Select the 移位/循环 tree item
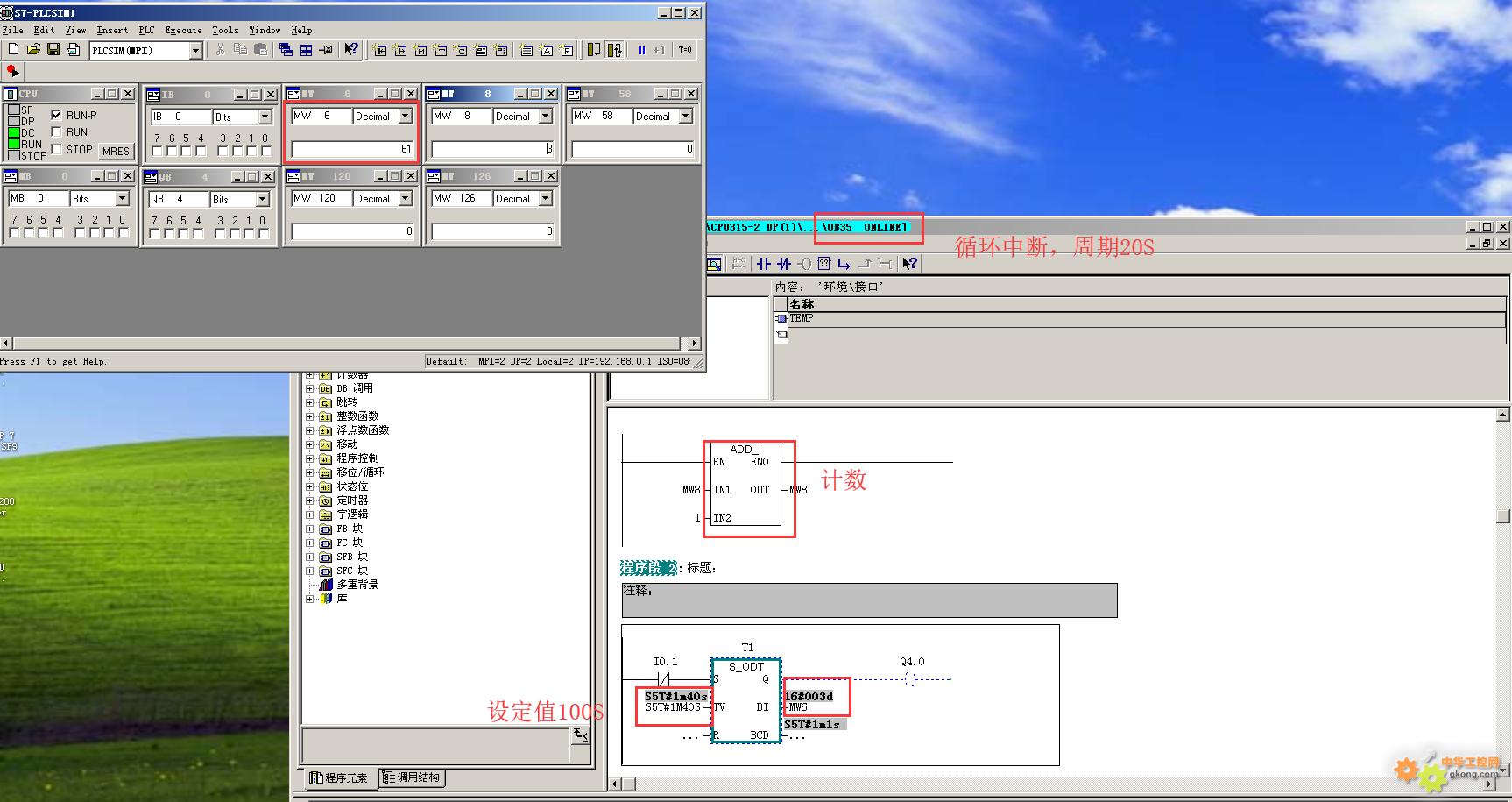 pyautogui.click(x=360, y=472)
